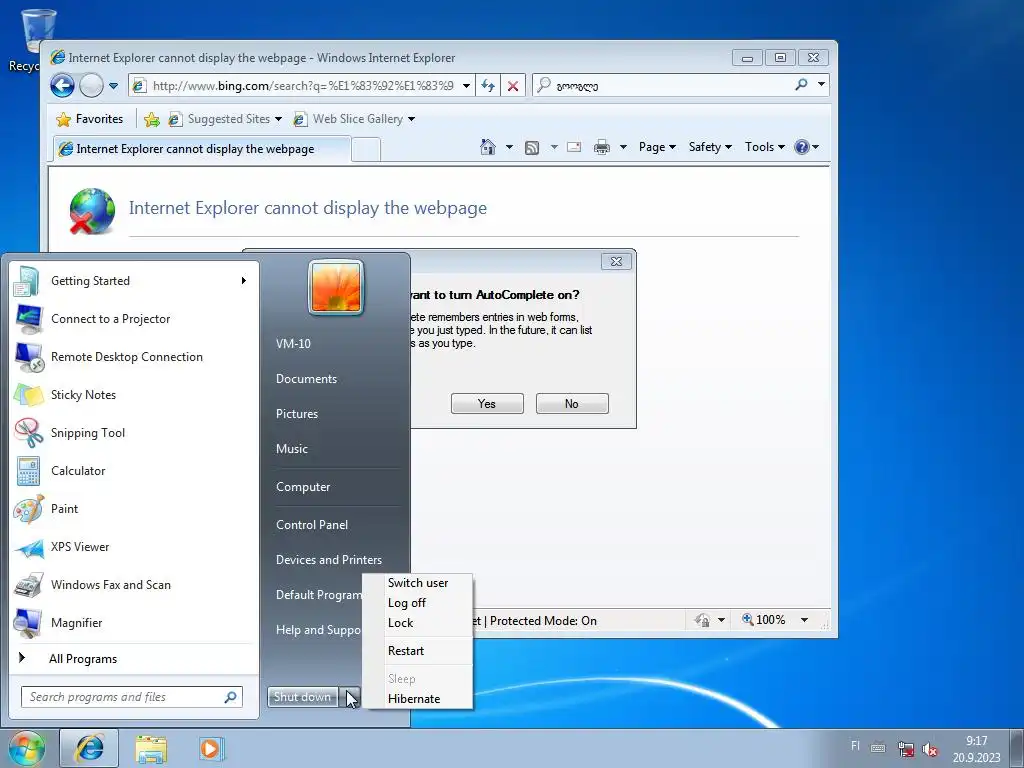Viewport: 1024px width, 768px height.
Task: Open Calculator from Start menu
Action: point(133,471)
